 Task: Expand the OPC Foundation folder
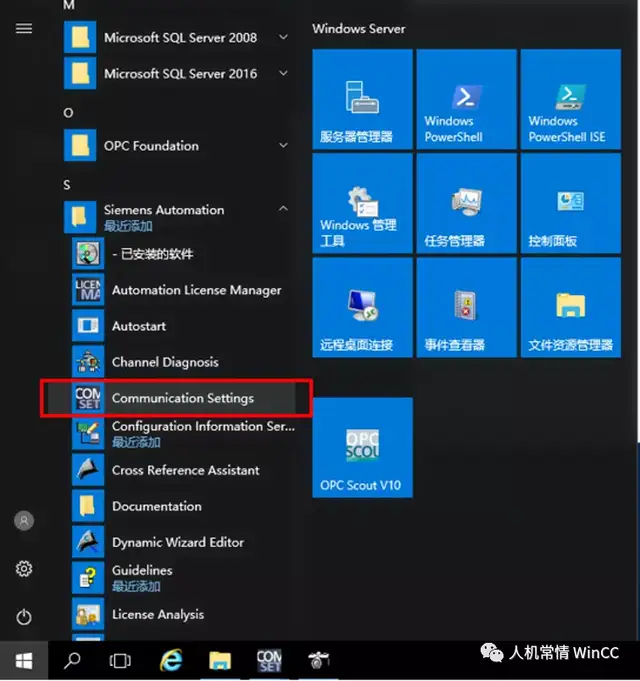pos(283,146)
